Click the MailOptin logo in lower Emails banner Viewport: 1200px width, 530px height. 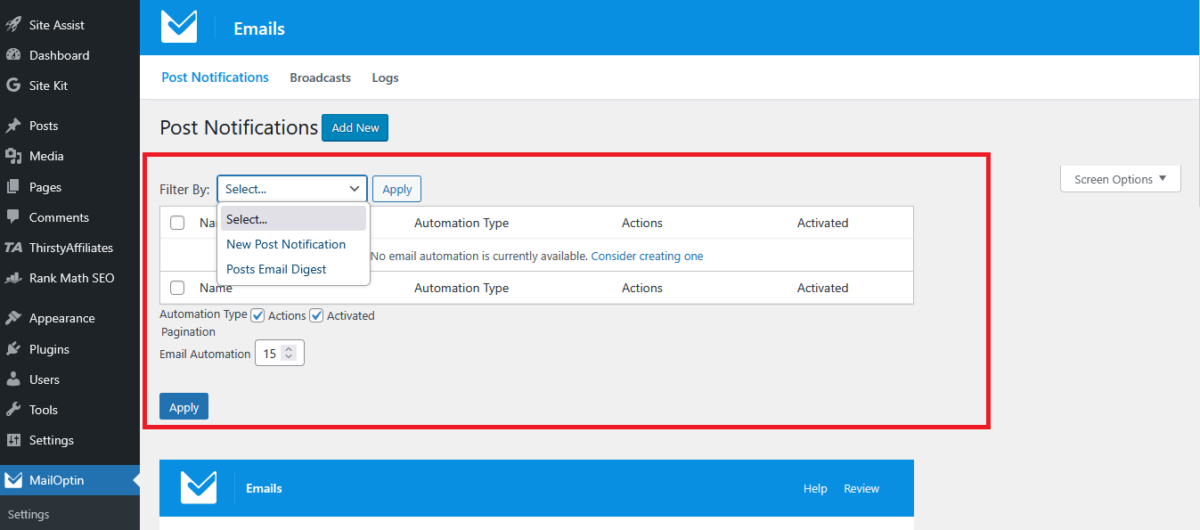[199, 487]
